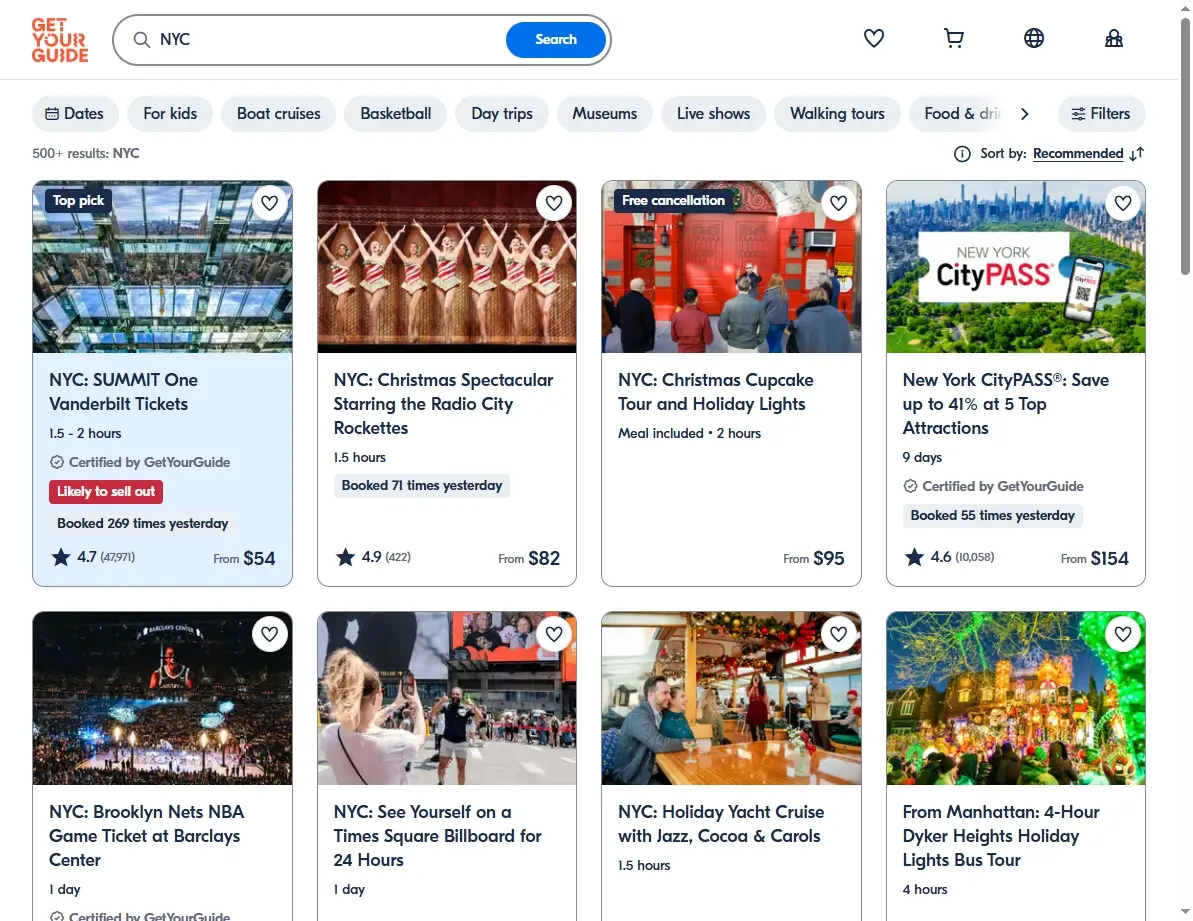Favorite New York CityPASS
The width and height of the screenshot is (1193, 921).
coord(1123,203)
